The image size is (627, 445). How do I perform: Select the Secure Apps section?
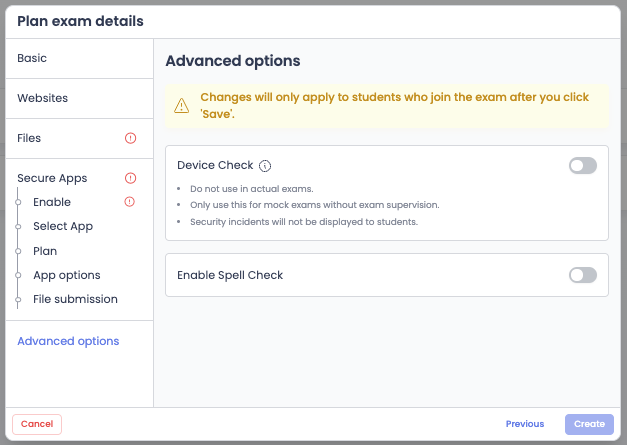tap(52, 178)
